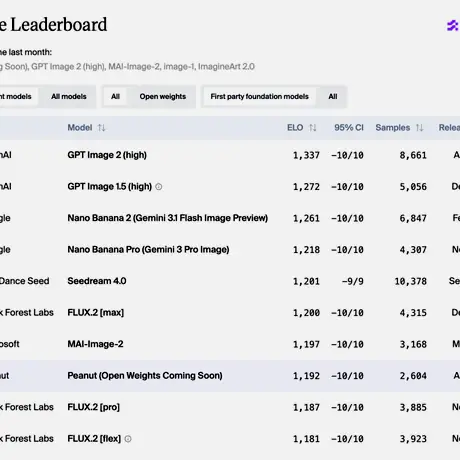Select the 'Open weights' filter
This screenshot has height=460, width=460.
(163, 97)
